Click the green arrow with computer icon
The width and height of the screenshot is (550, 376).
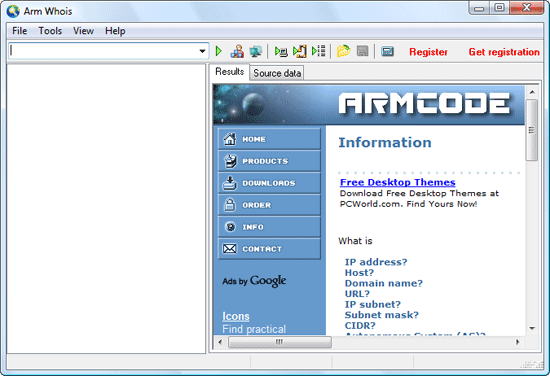(281, 51)
